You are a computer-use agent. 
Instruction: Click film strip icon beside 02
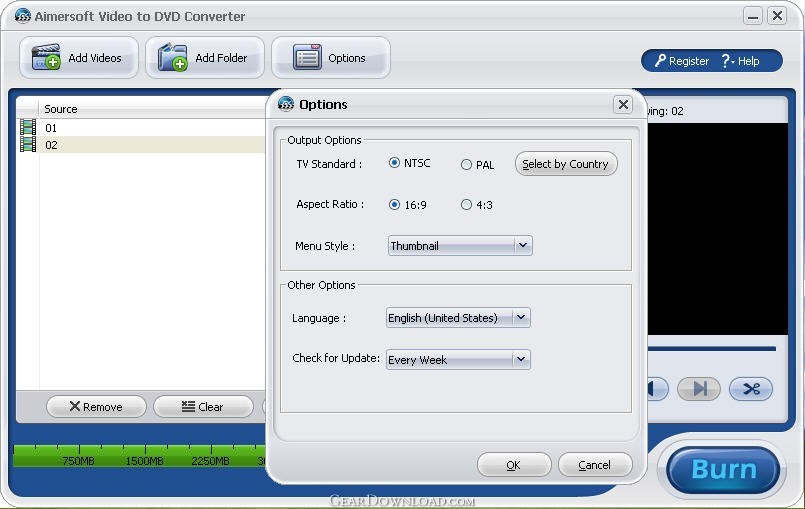pos(28,144)
